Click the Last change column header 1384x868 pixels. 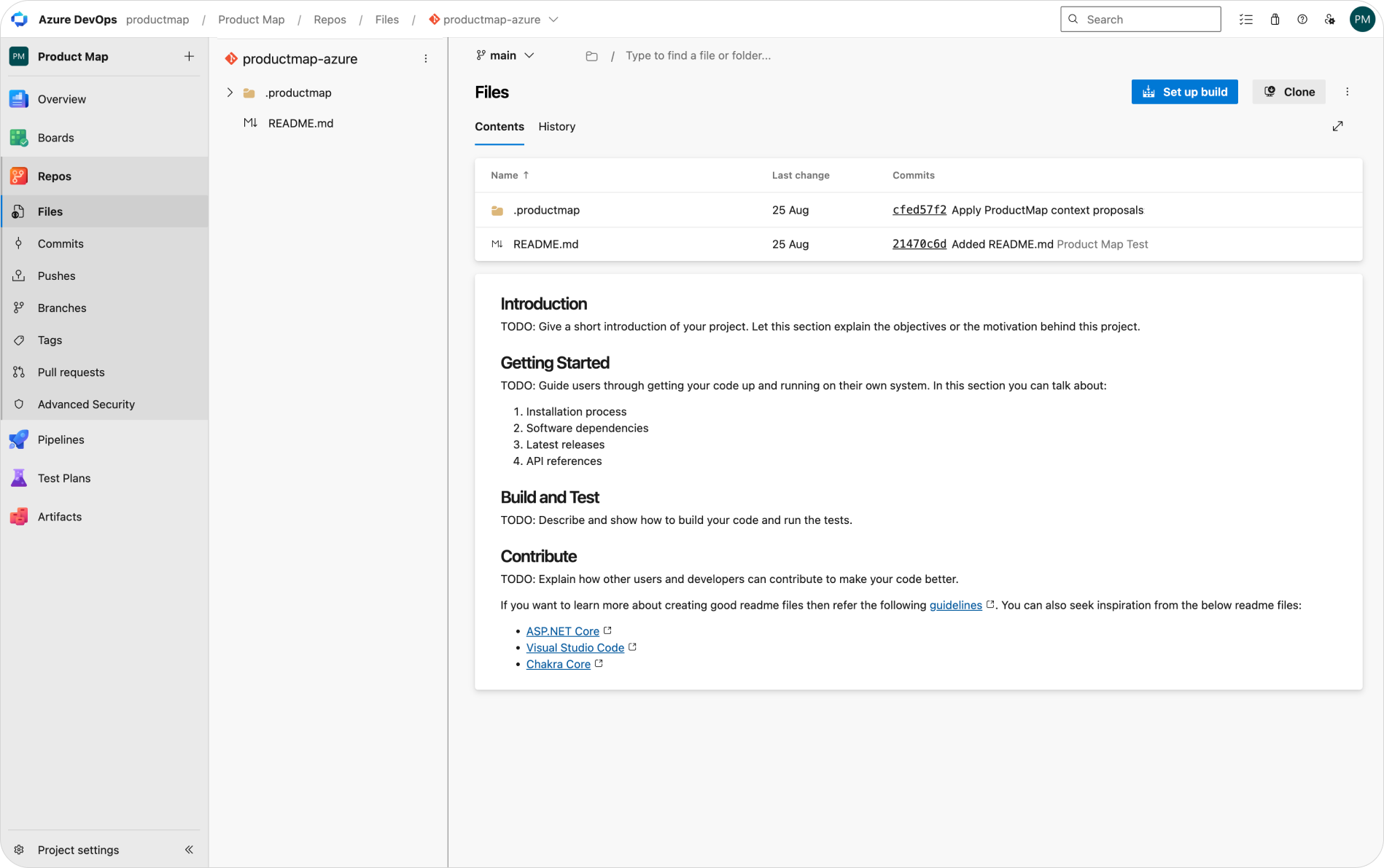(801, 175)
